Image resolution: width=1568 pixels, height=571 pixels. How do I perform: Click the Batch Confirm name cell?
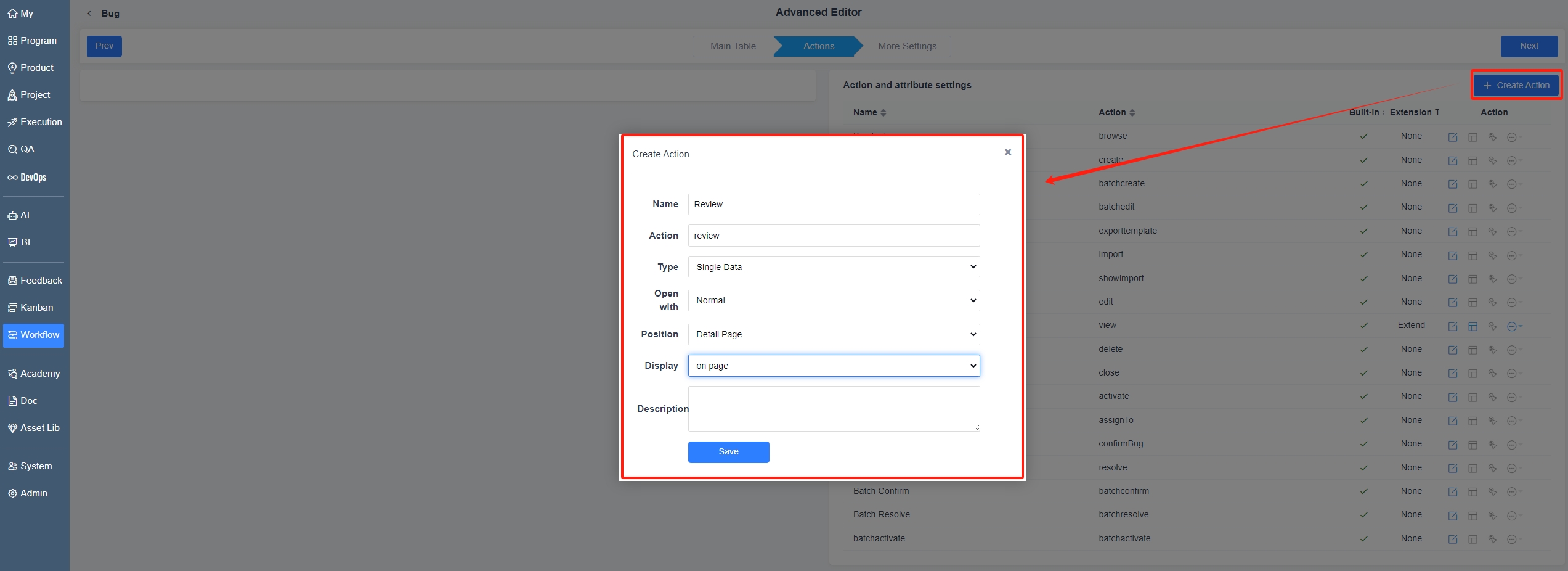click(881, 491)
